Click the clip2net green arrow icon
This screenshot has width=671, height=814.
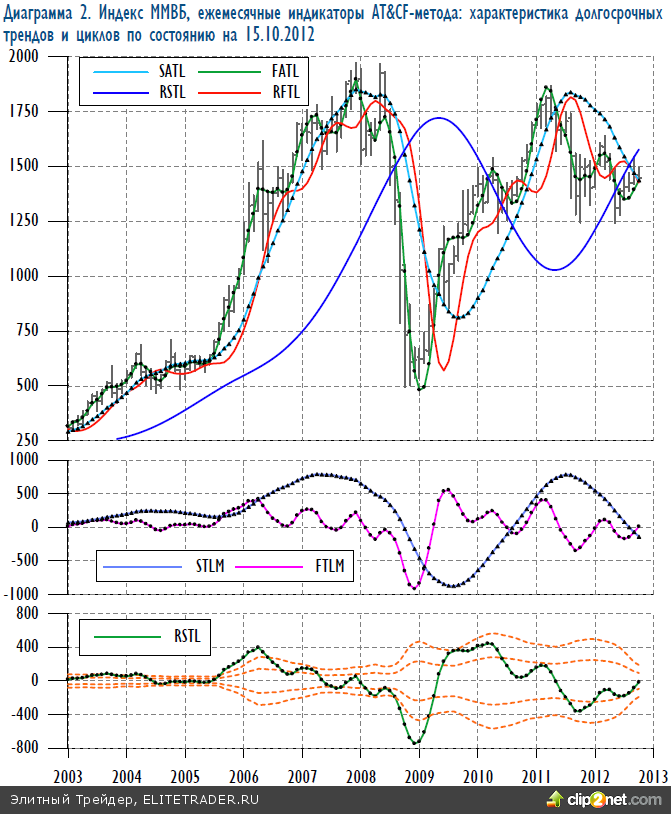[555, 799]
